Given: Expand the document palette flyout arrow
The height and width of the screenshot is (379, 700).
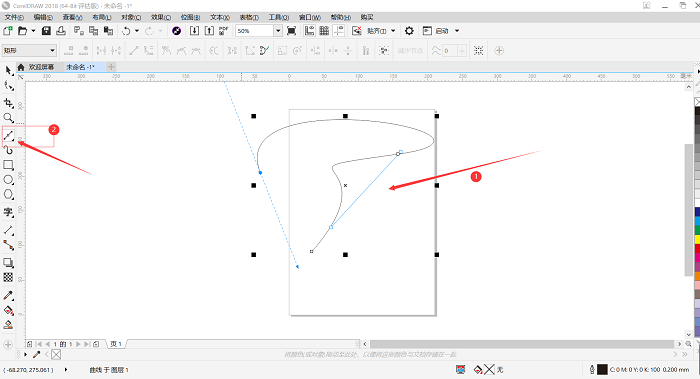Looking at the screenshot, I should pos(25,354).
